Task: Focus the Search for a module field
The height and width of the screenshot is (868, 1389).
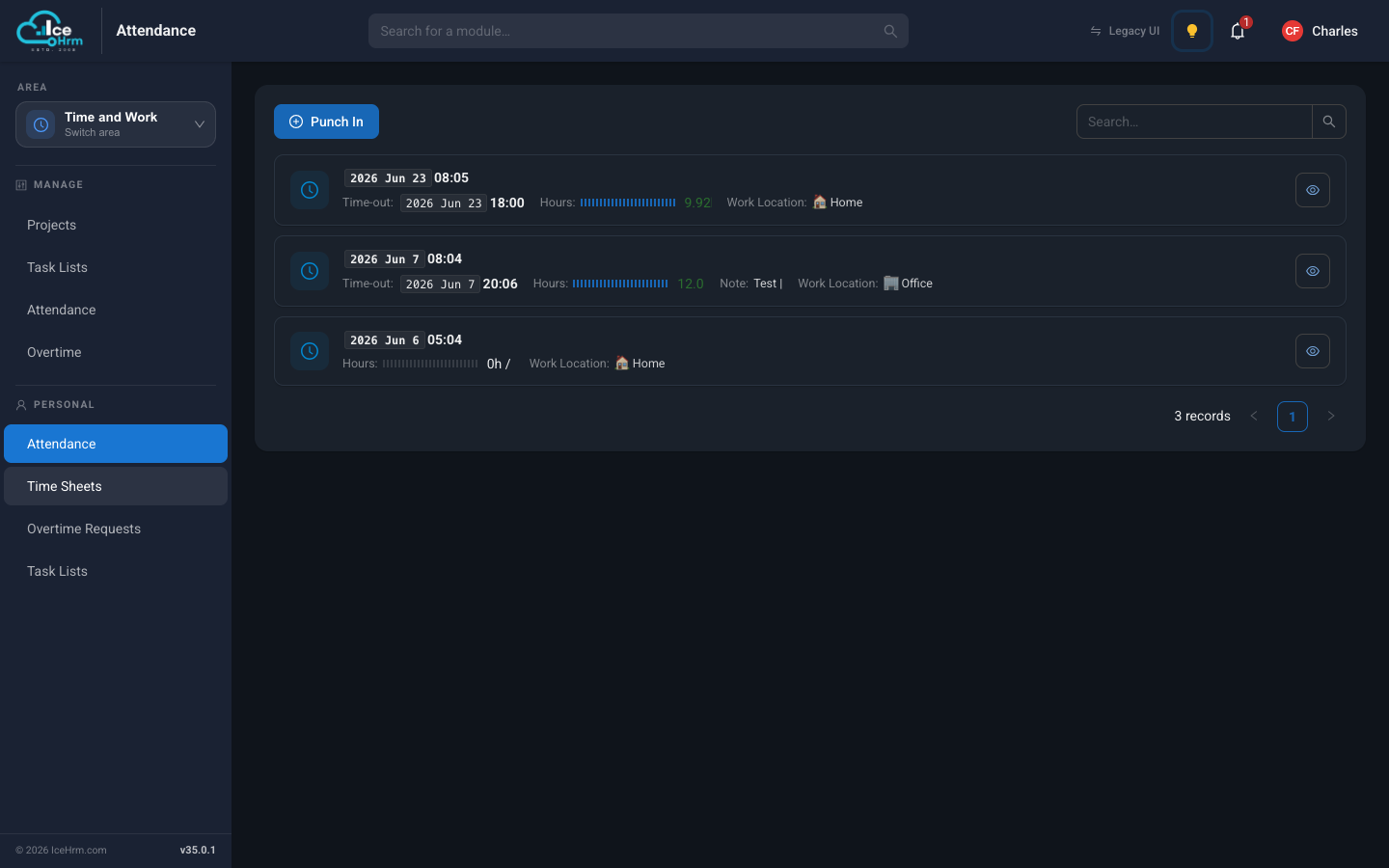Action: click(639, 31)
